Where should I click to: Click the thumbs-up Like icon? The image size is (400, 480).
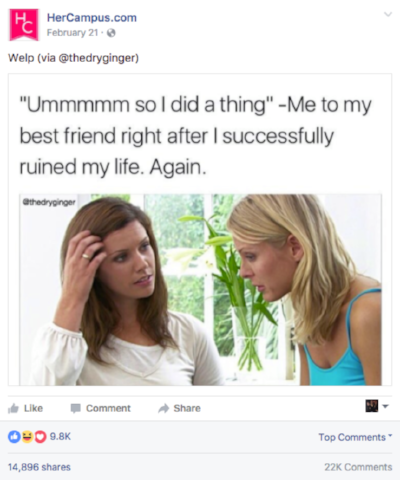13,408
